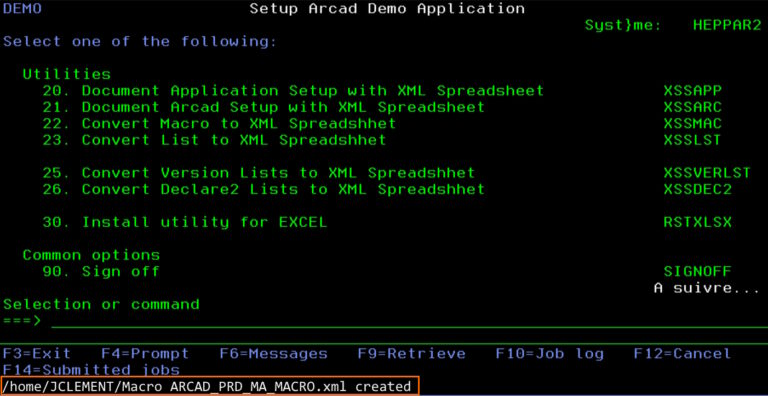Click the Common options section heading
The height and width of the screenshot is (396, 768).
(91, 255)
